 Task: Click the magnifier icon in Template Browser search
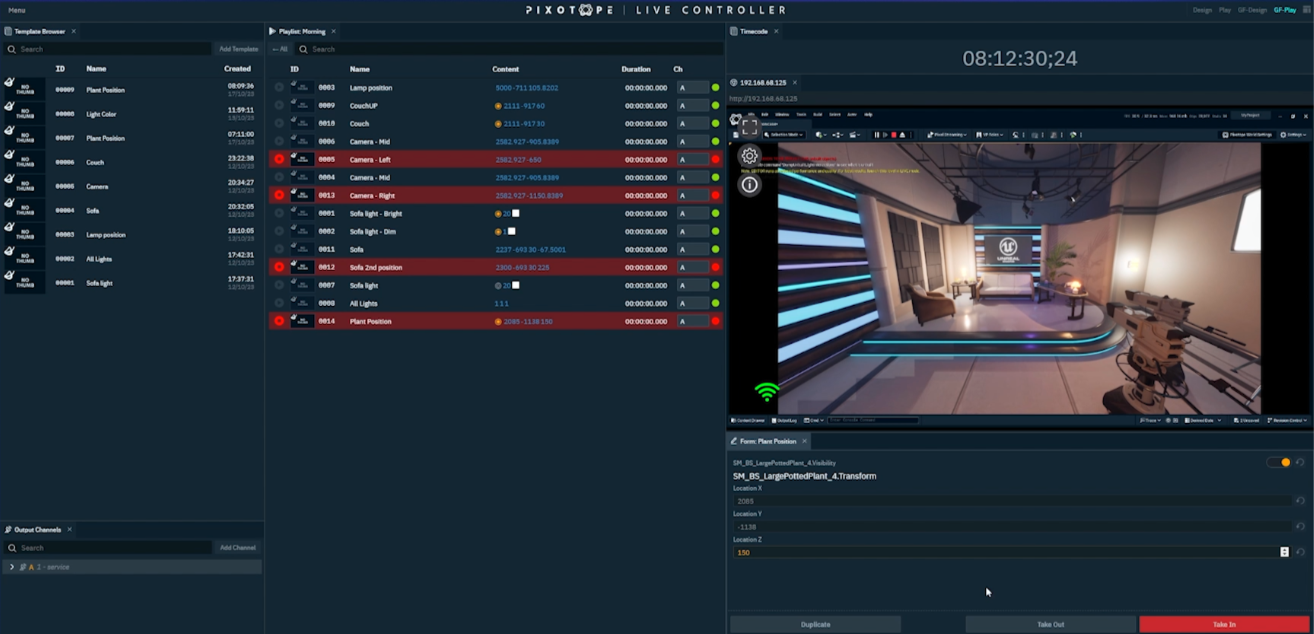(x=11, y=49)
